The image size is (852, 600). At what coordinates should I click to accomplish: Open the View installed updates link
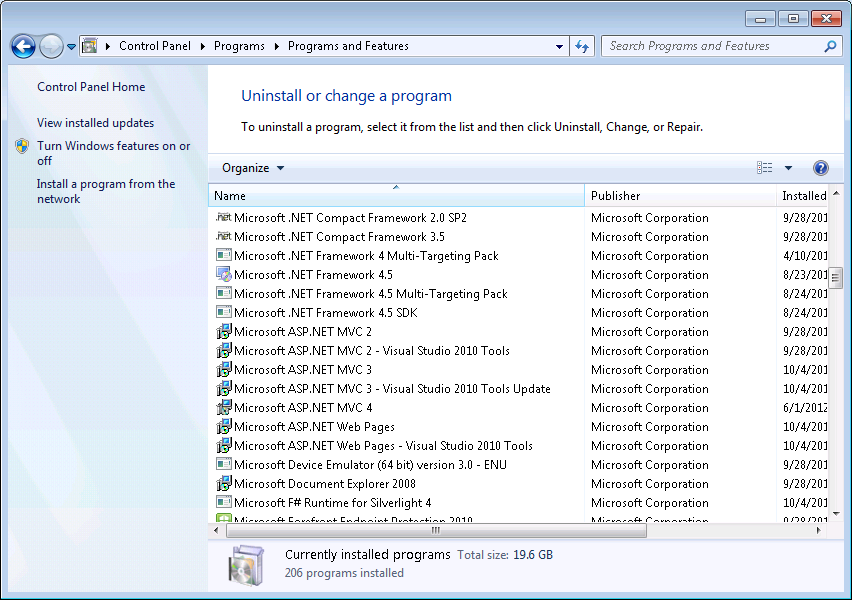pos(96,123)
